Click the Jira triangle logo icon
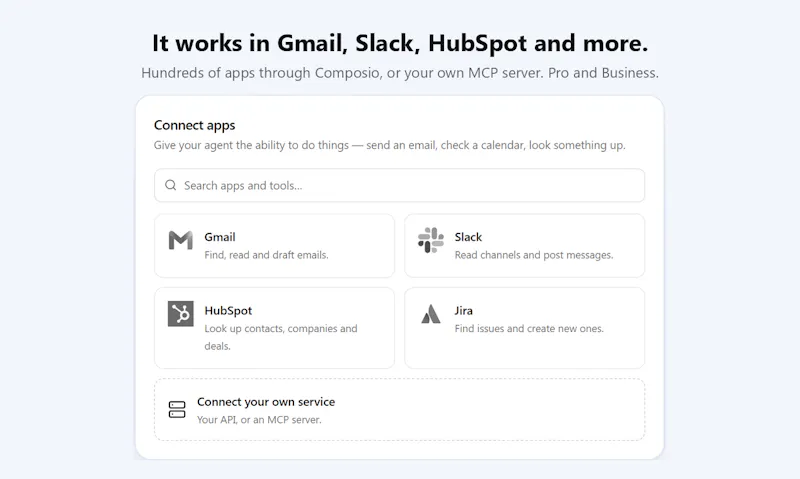This screenshot has height=479, width=800. 431,314
